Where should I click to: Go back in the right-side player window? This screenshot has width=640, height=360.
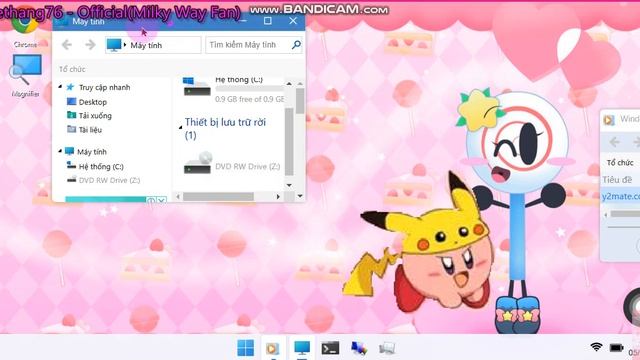pyautogui.click(x=614, y=142)
